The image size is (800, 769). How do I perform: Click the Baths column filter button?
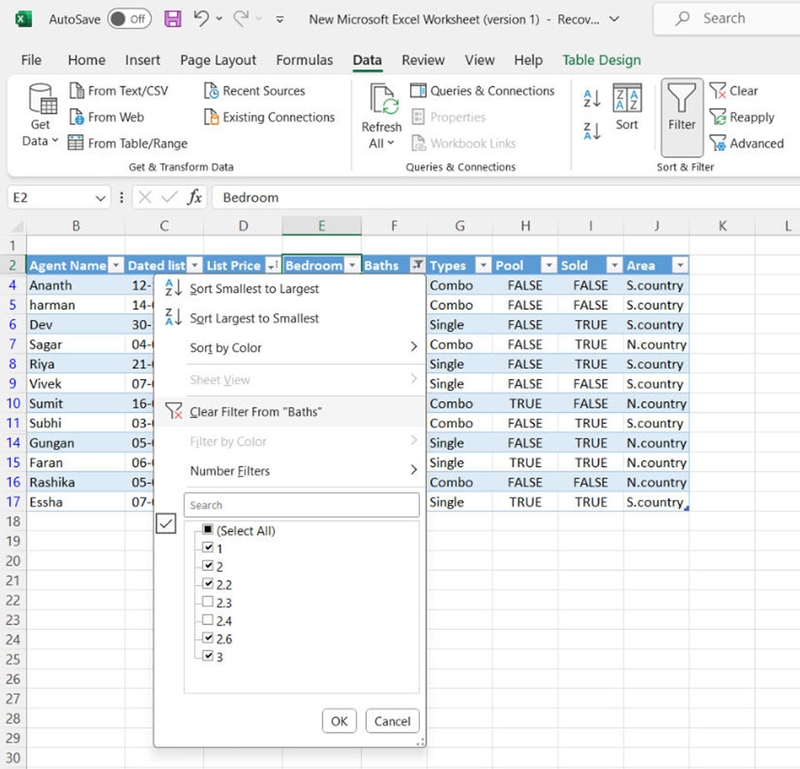click(417, 265)
